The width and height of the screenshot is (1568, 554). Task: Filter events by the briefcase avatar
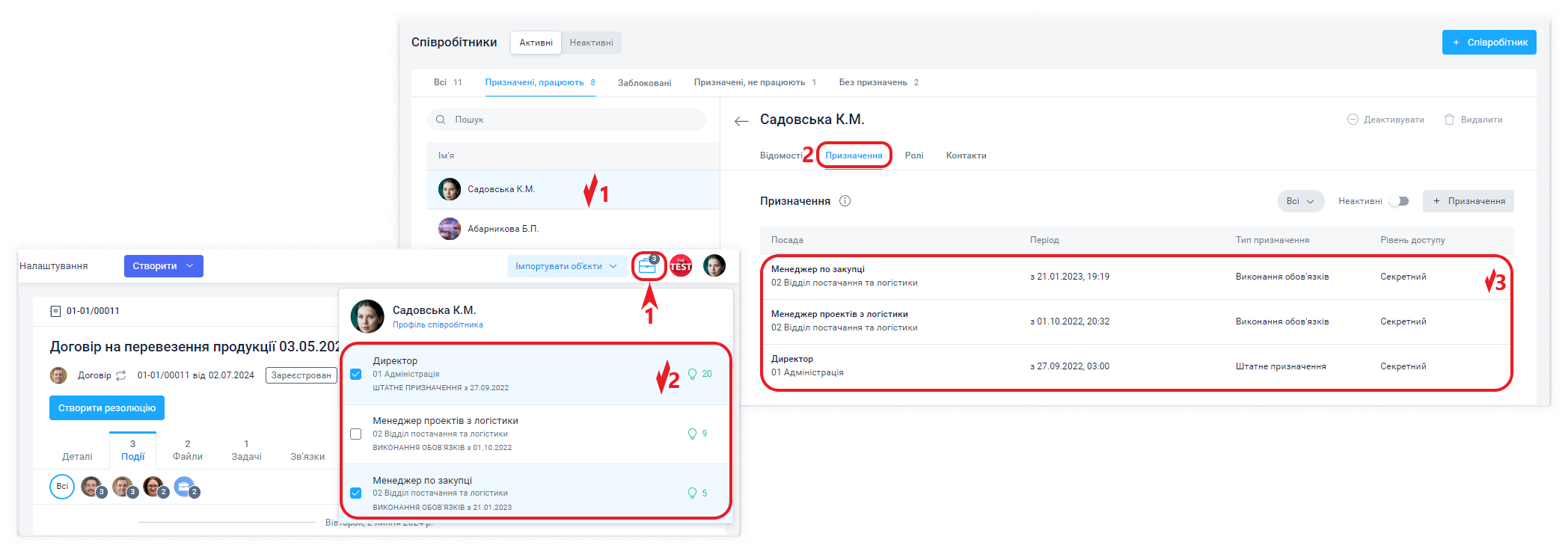(x=185, y=487)
